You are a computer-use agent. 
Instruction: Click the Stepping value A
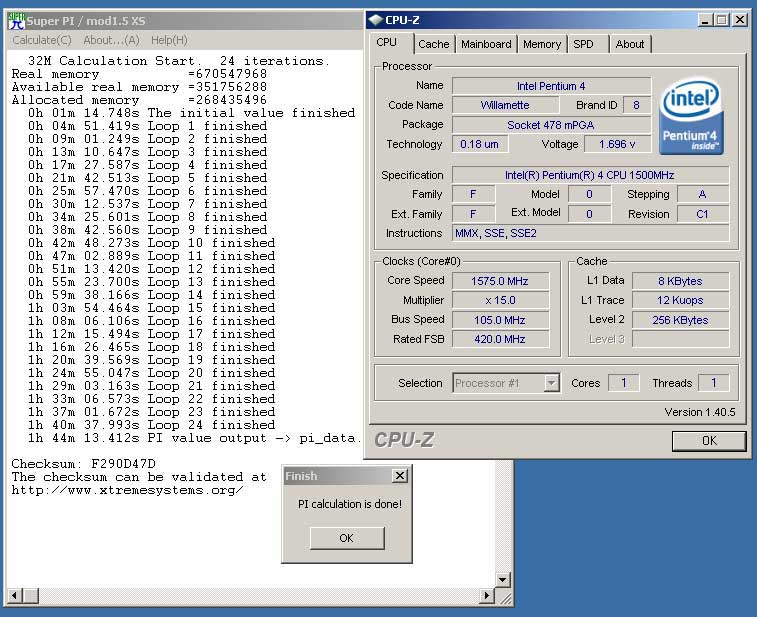(x=702, y=195)
